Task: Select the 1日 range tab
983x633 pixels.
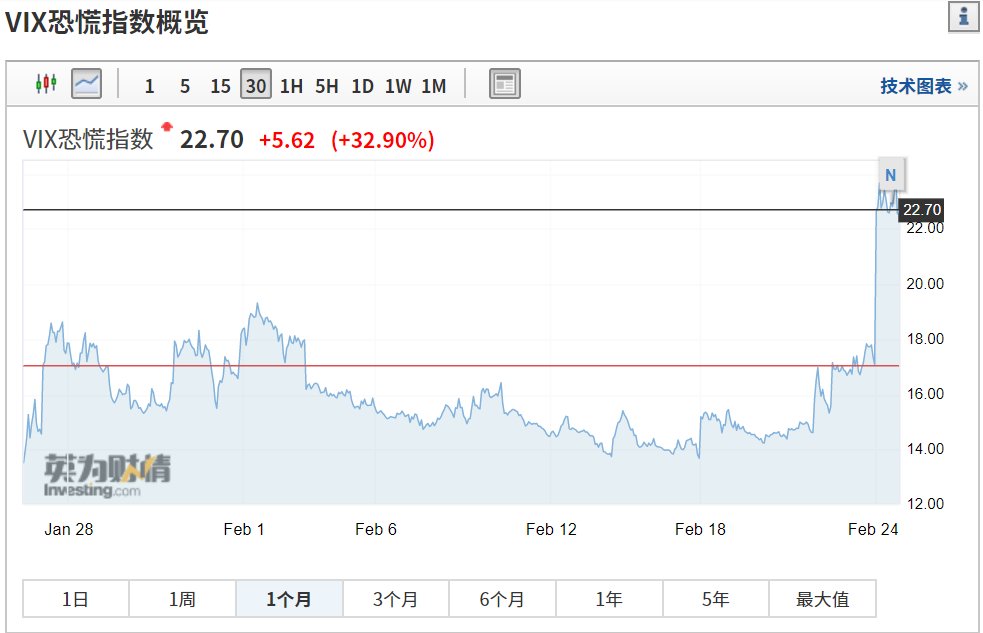Action: (76, 599)
